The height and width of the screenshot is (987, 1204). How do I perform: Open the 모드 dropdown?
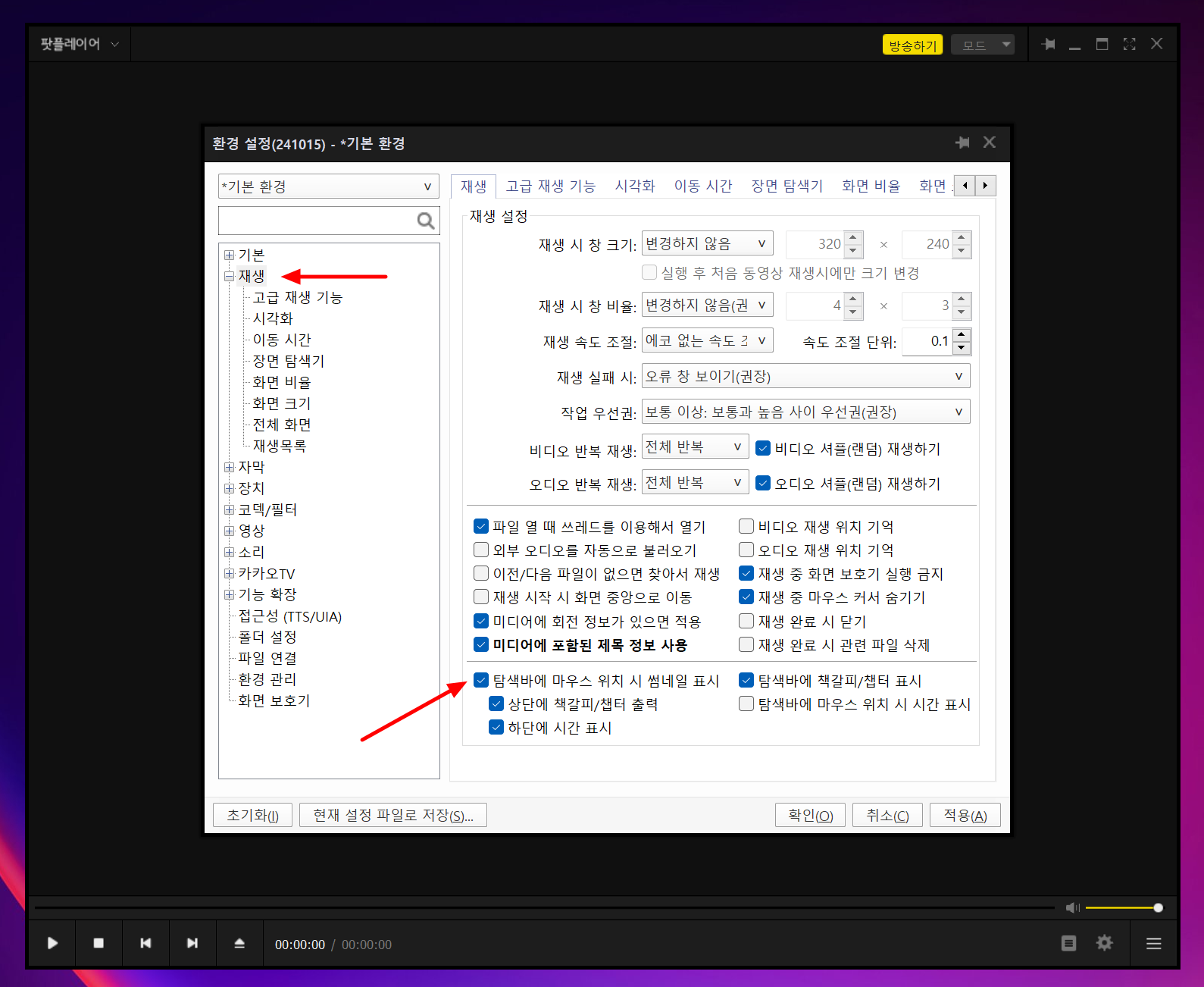984,45
